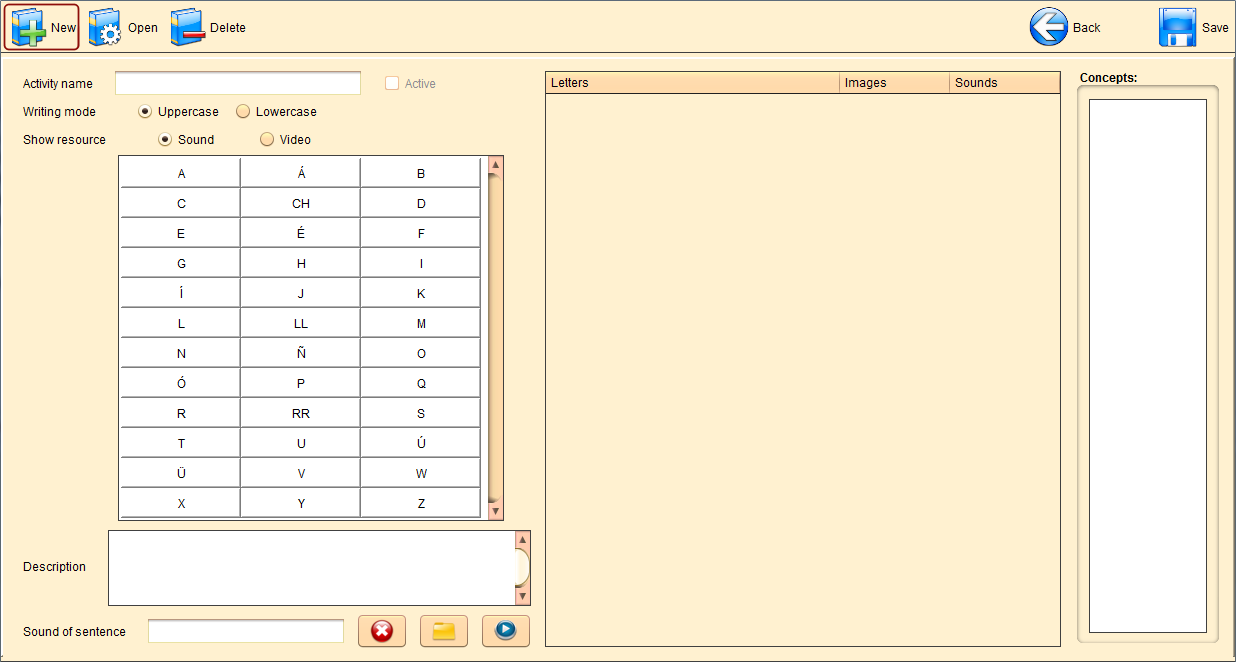Add letter Z from the grid
This screenshot has height=662, width=1236.
(421, 503)
